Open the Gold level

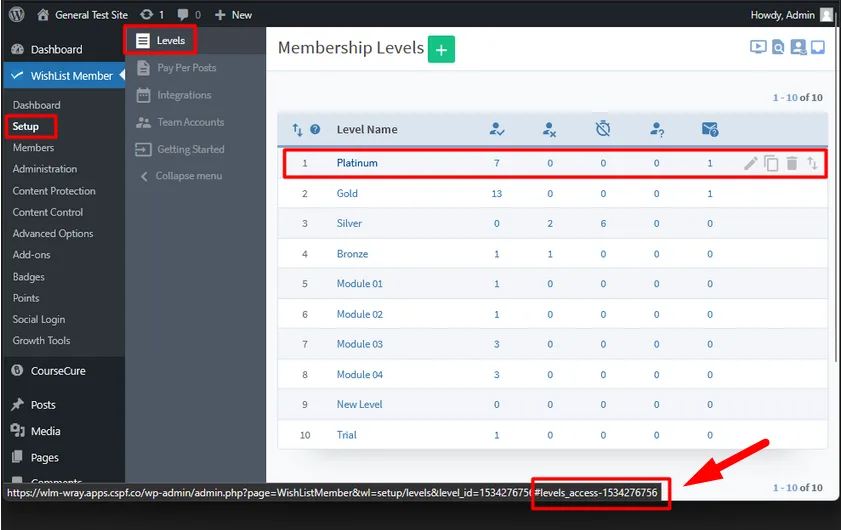point(347,194)
